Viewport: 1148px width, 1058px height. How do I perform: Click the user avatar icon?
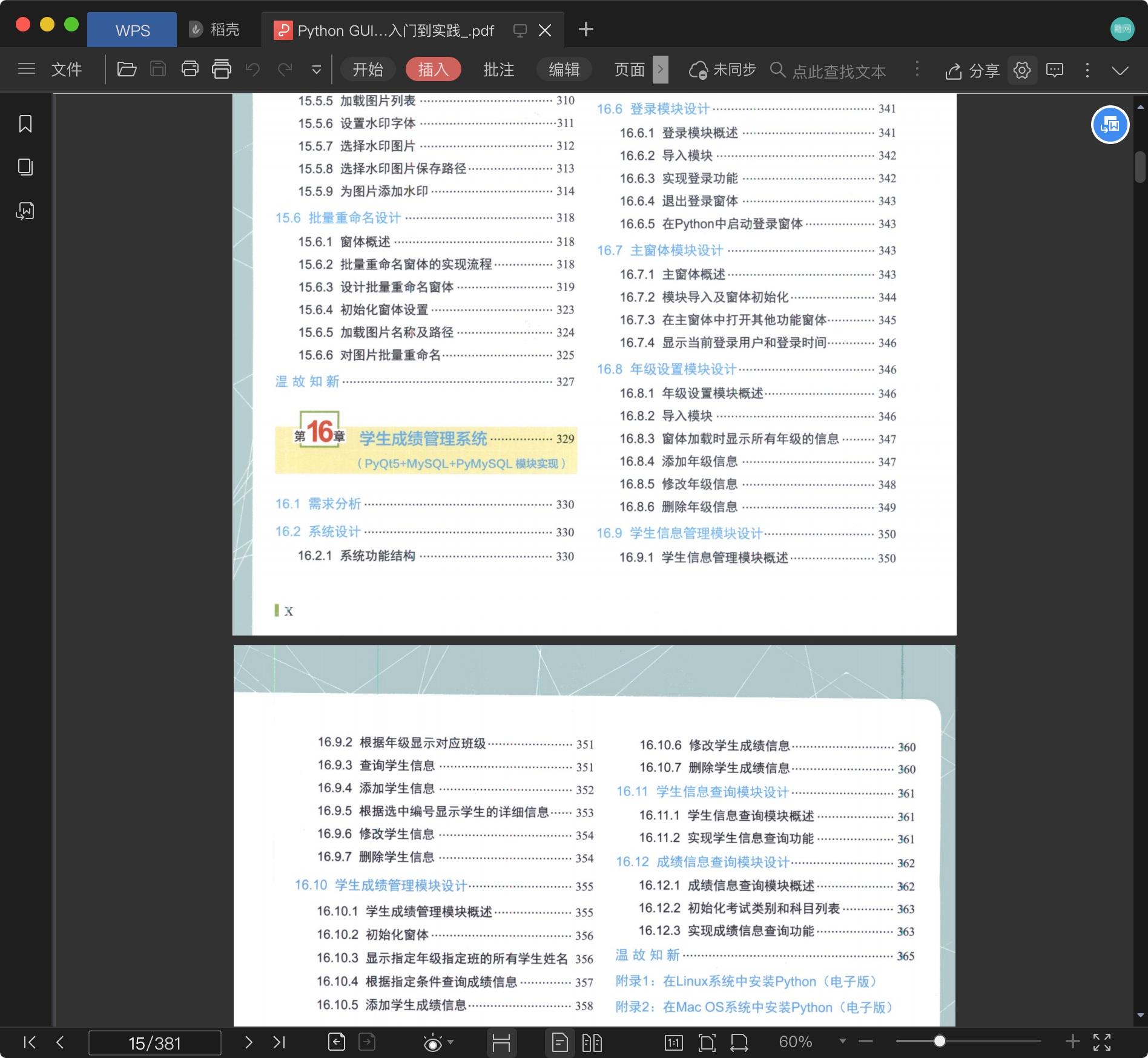[1122, 29]
